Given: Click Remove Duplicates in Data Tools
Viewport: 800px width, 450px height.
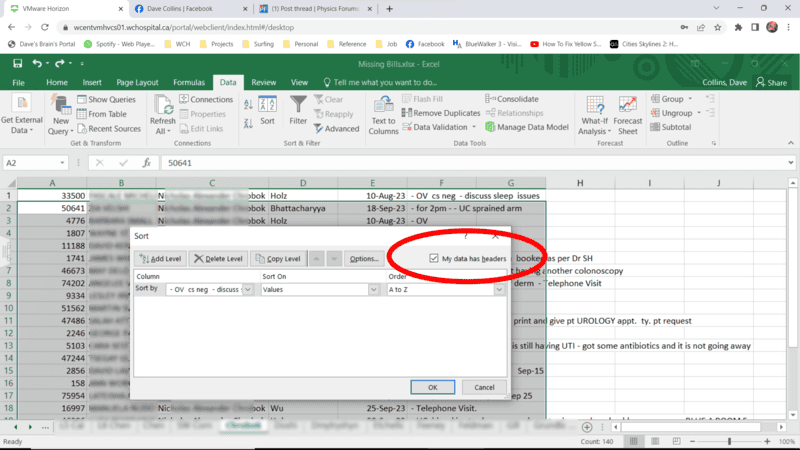Looking at the screenshot, I should click(x=440, y=113).
